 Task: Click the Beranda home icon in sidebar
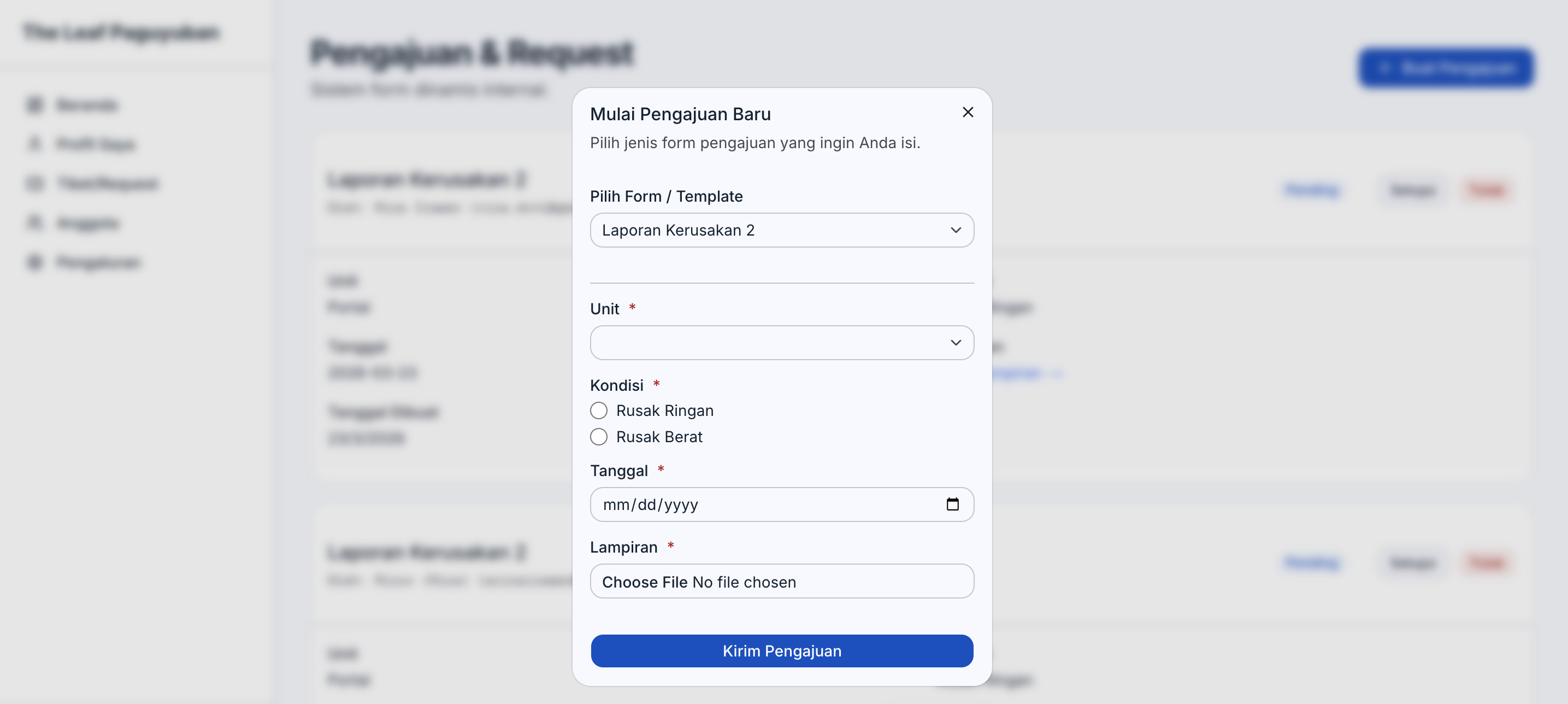35,105
